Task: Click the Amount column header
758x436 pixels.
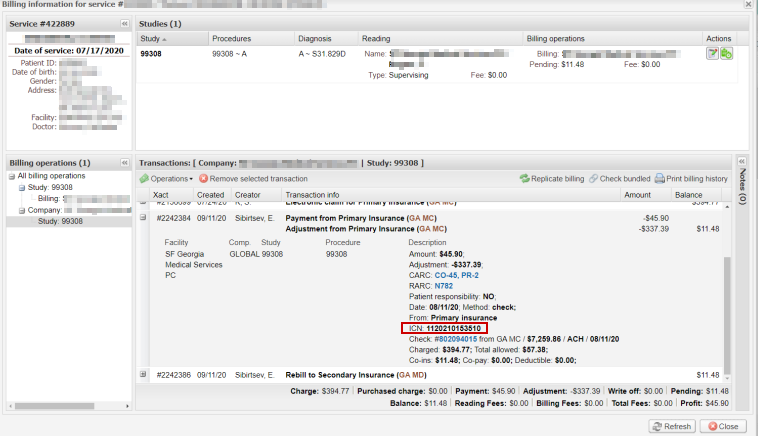Action: 645,195
